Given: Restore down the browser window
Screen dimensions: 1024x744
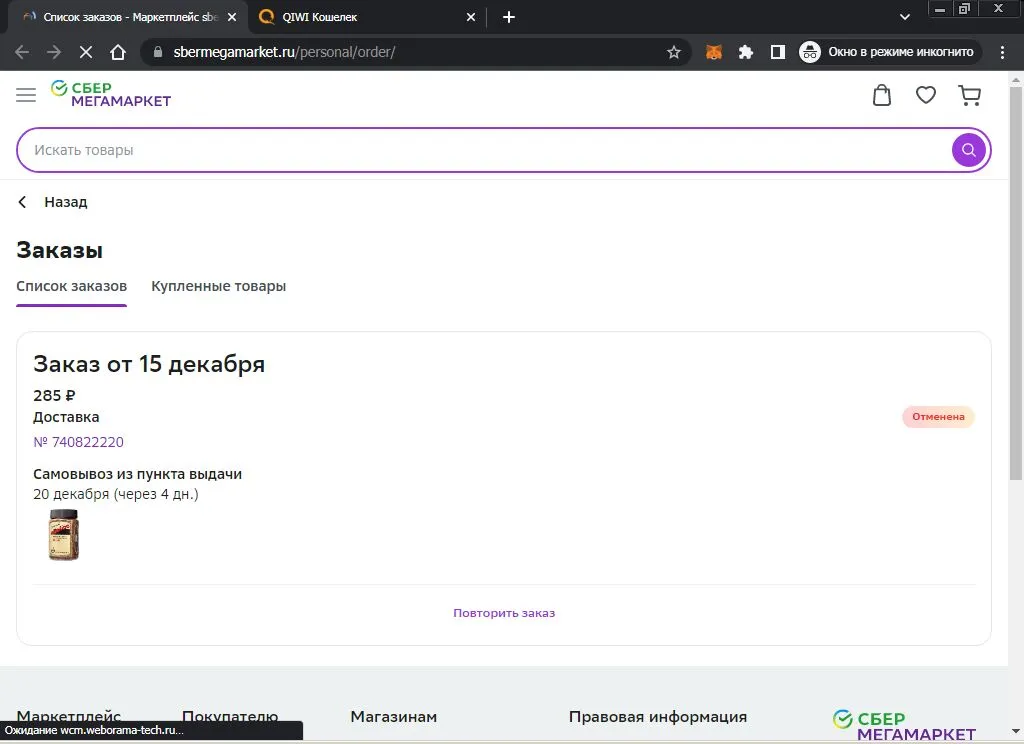Looking at the screenshot, I should pos(964,9).
